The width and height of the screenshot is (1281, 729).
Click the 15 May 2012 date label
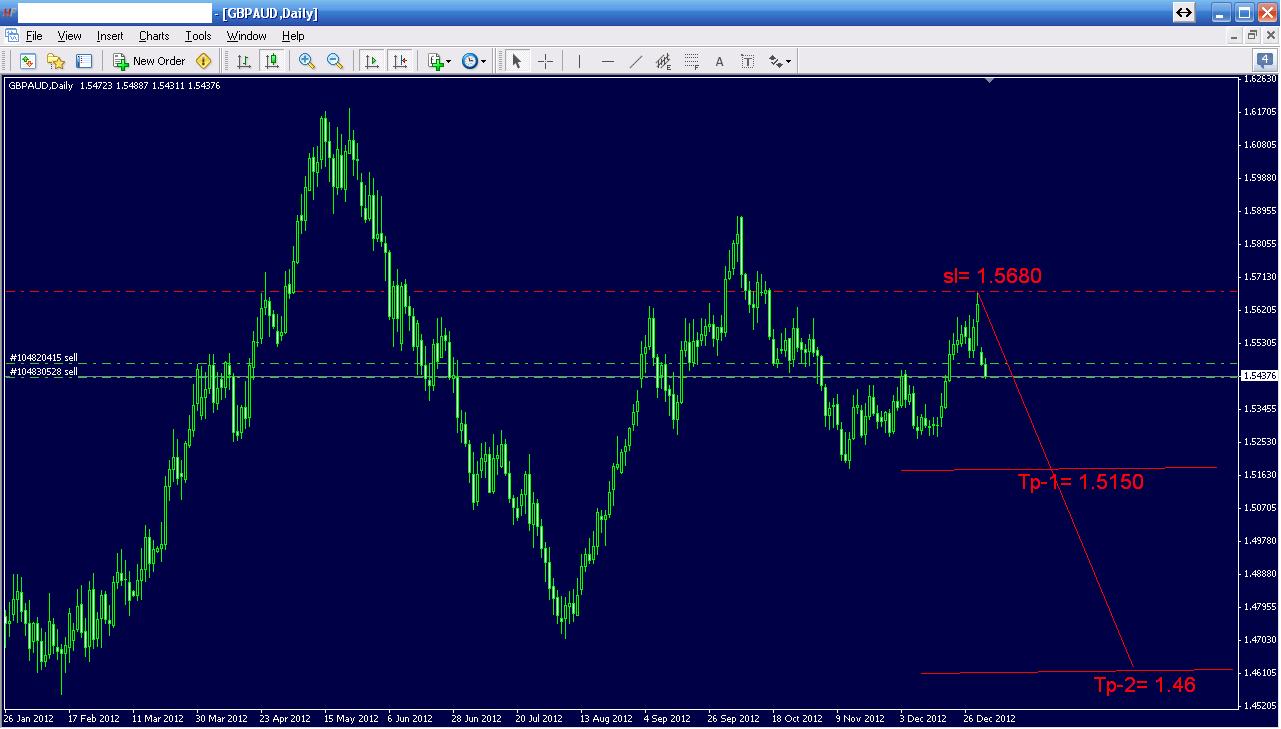pyautogui.click(x=349, y=718)
